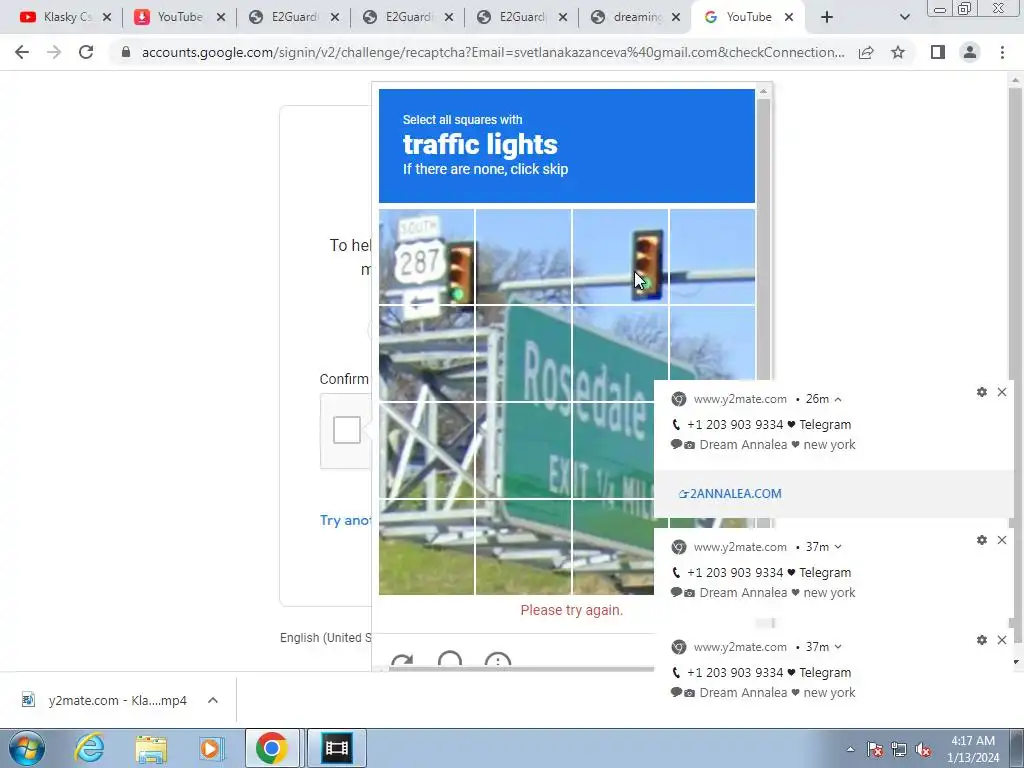Share this page using the share icon
The image size is (1024, 768).
(x=866, y=52)
